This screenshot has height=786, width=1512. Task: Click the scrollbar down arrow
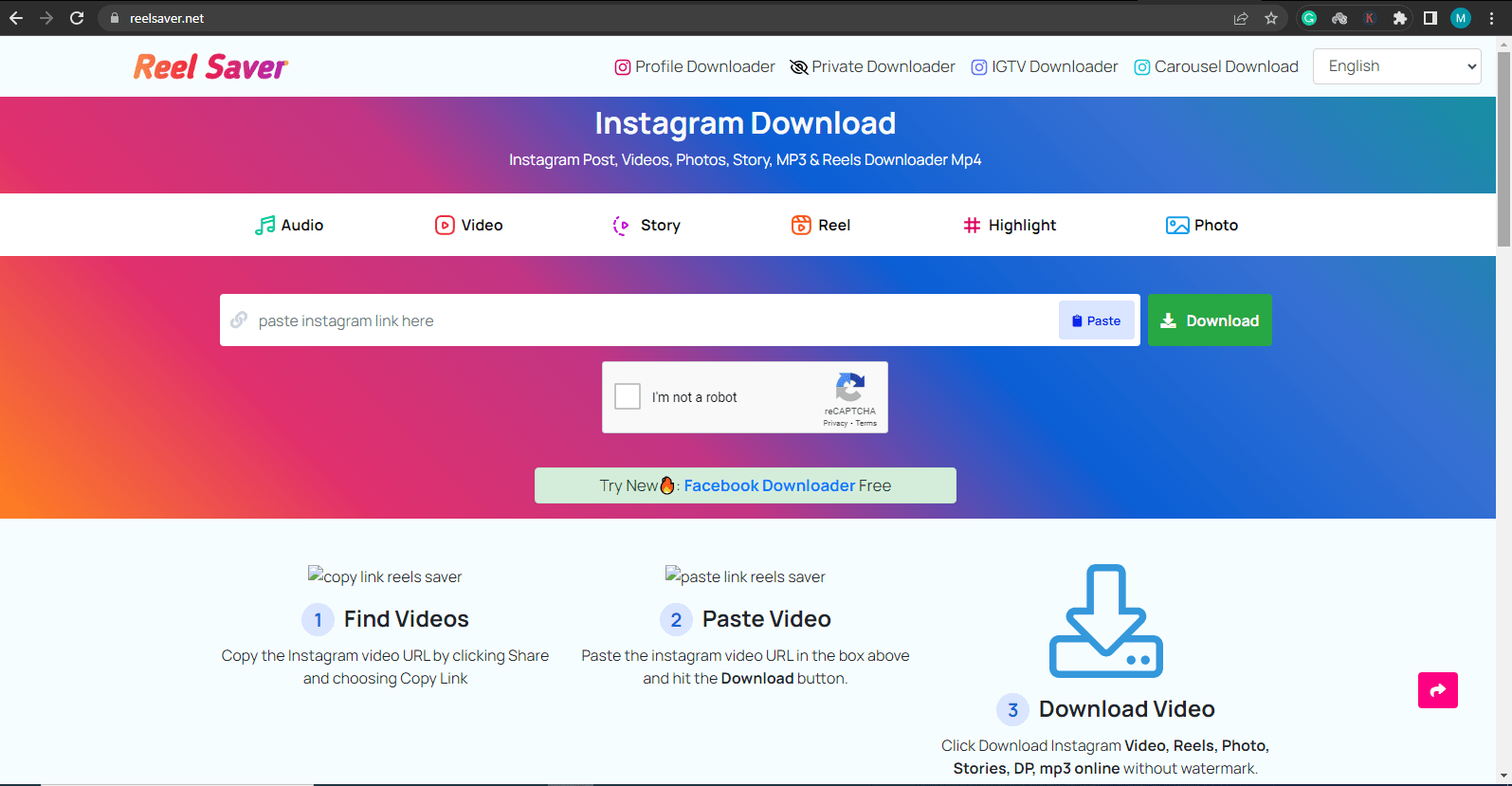1503,777
